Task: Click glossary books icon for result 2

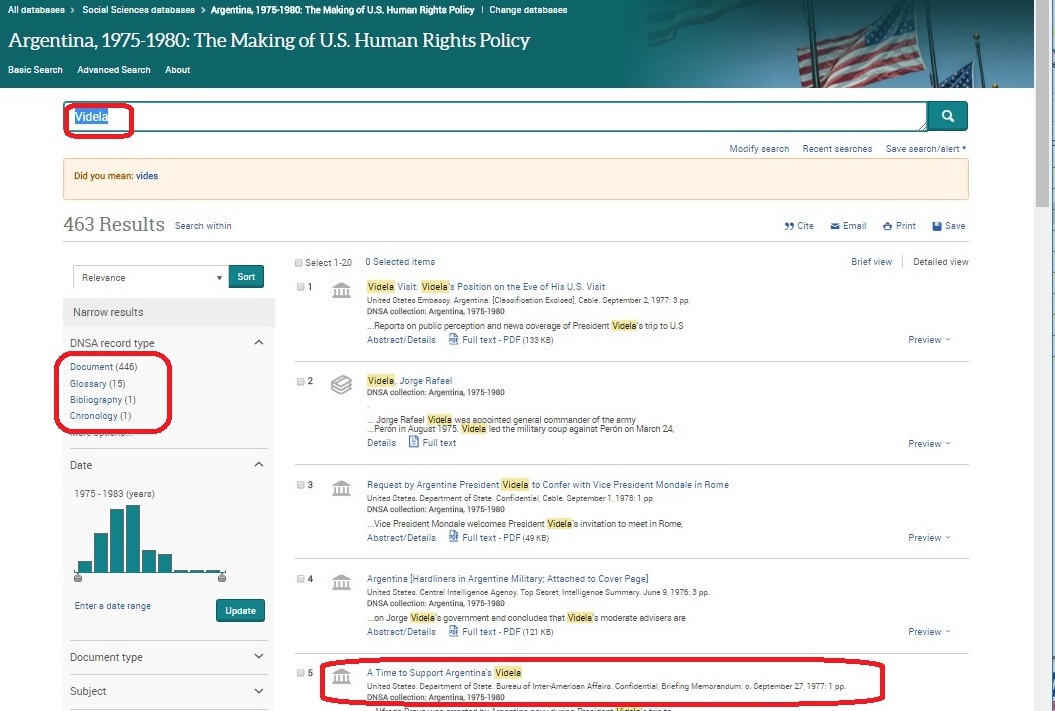Action: coord(341,385)
